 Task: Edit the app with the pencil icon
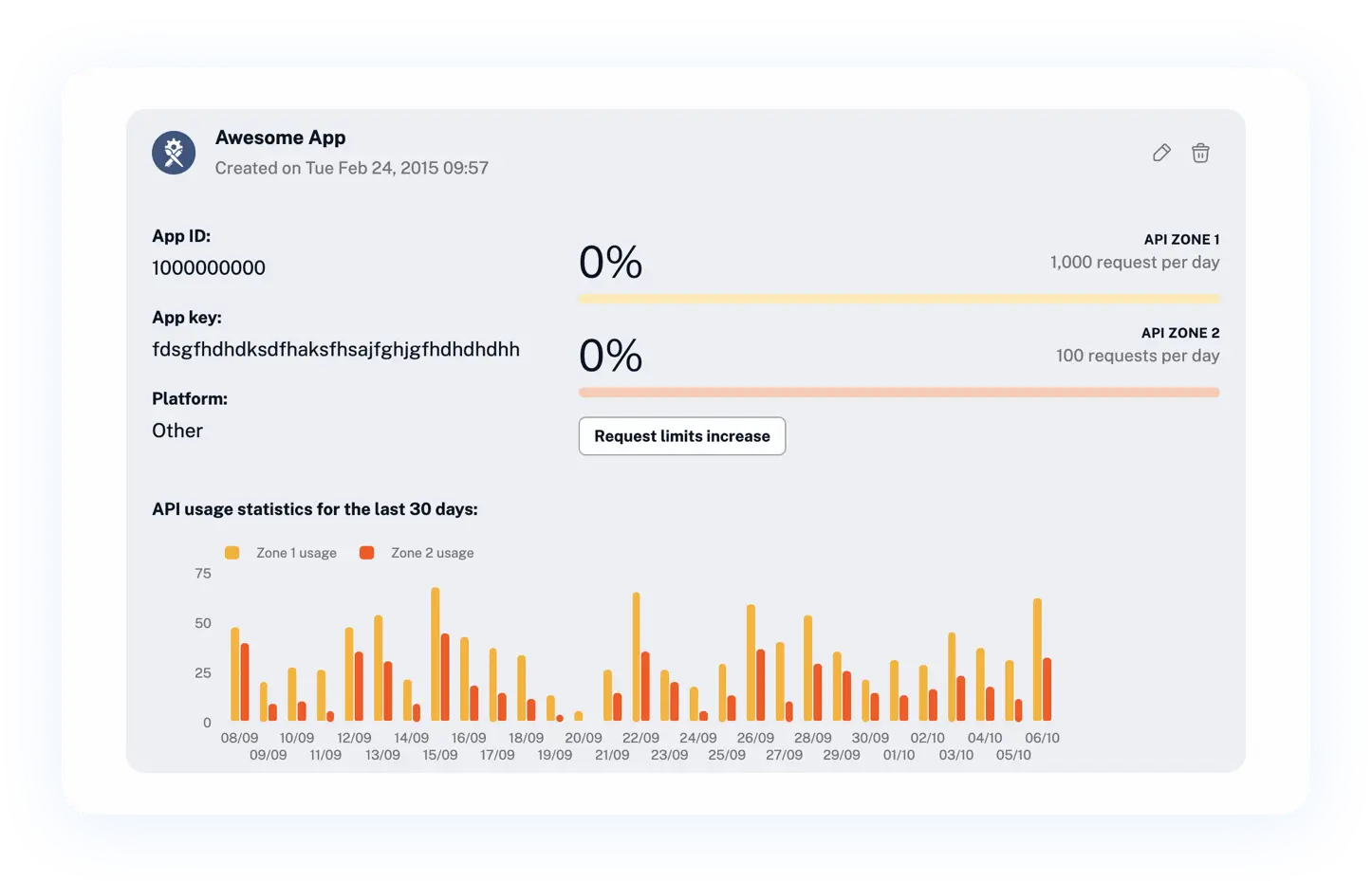pyautogui.click(x=1161, y=153)
